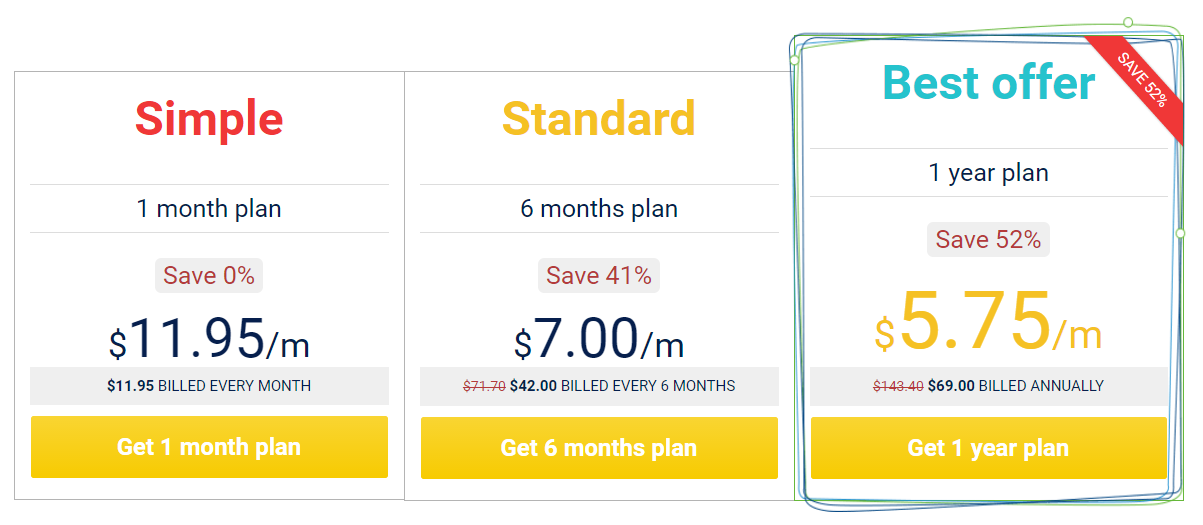Get the 1 year plan

coord(988,448)
